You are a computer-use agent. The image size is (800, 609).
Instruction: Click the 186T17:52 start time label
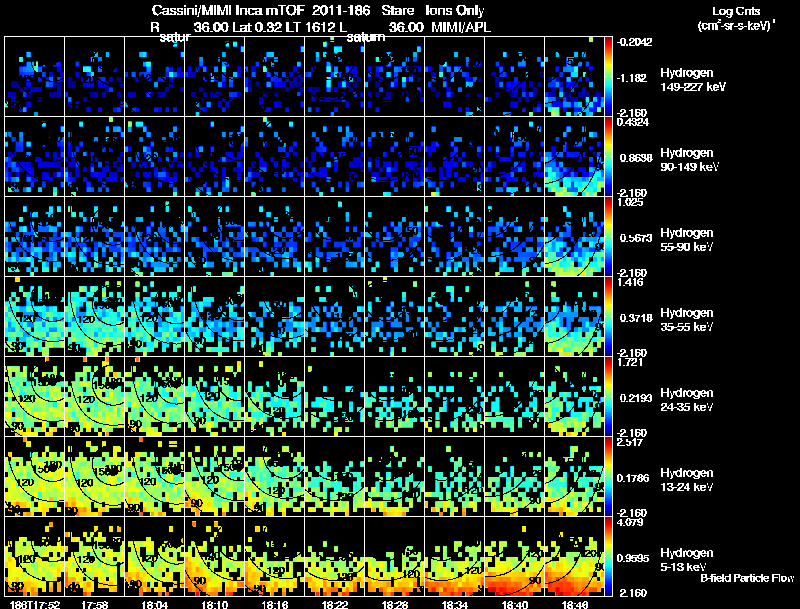pyautogui.click(x=32, y=604)
